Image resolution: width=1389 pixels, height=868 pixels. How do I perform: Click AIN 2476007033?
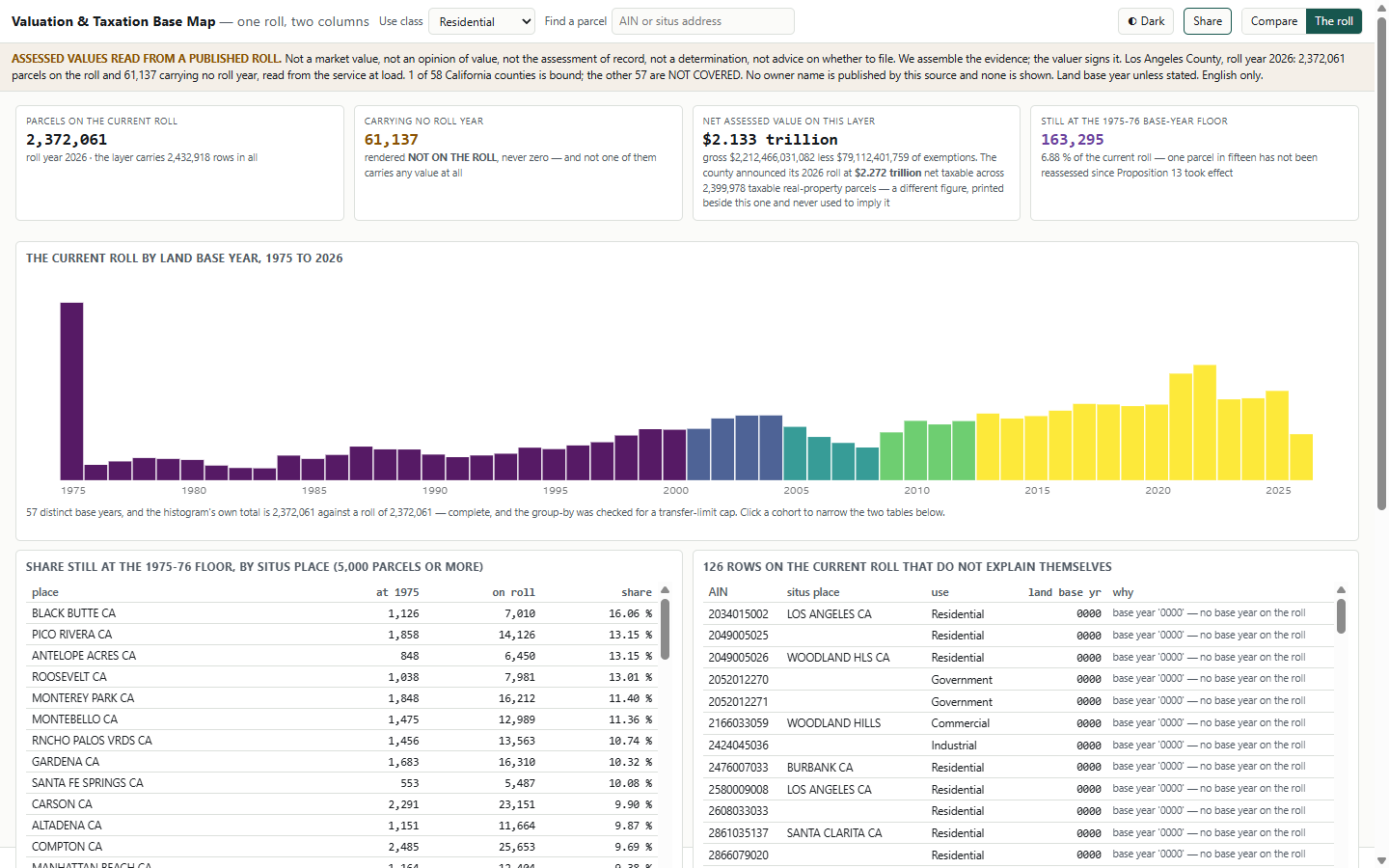(x=738, y=768)
